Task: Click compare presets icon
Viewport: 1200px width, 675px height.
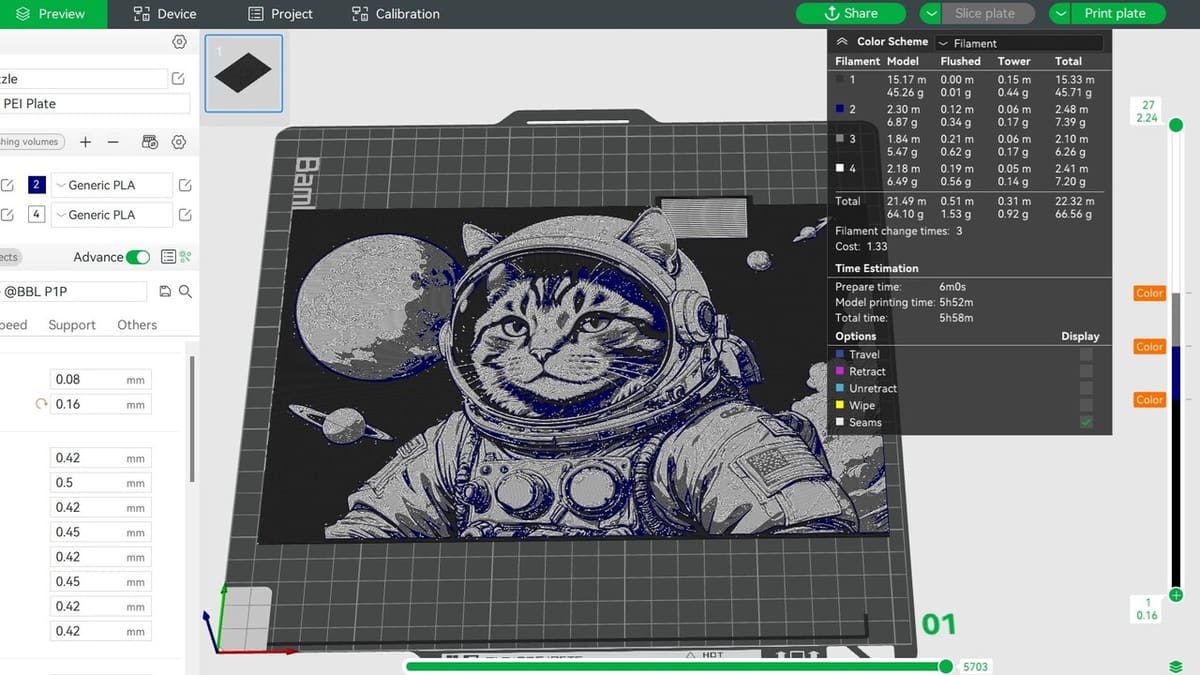Action: pos(184,257)
